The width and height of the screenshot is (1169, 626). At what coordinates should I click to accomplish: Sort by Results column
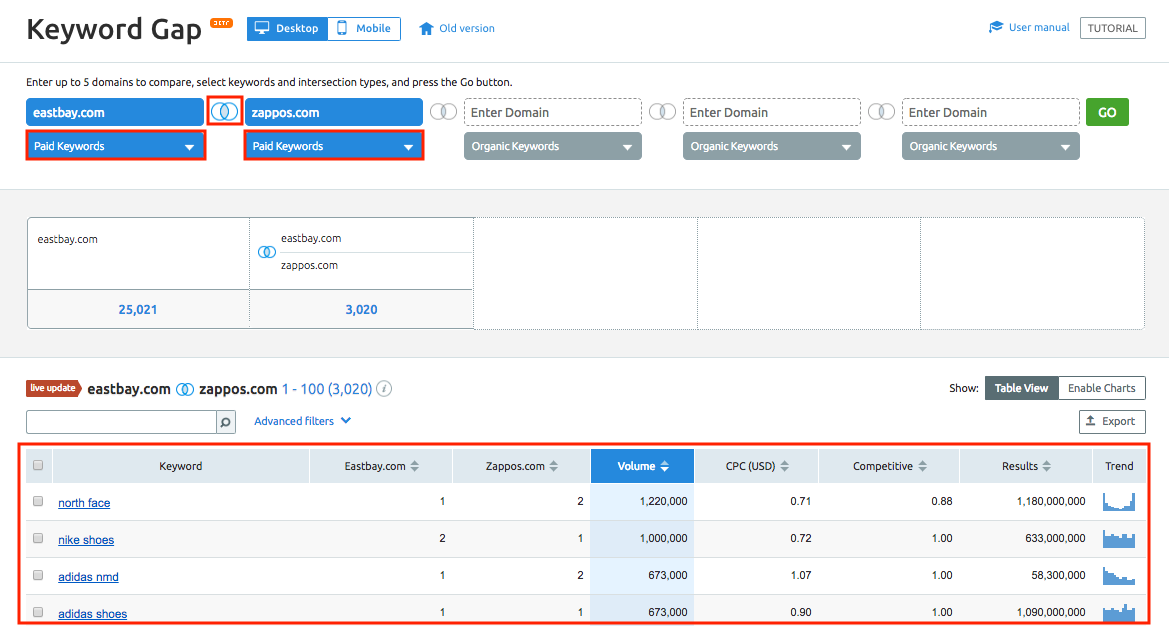click(1026, 466)
